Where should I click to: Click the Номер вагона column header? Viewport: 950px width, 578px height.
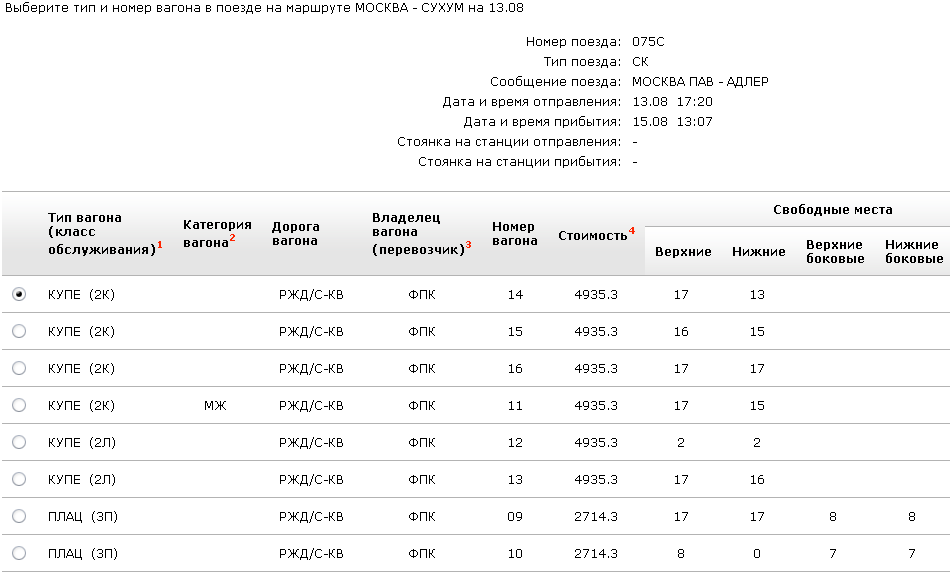pyautogui.click(x=513, y=233)
